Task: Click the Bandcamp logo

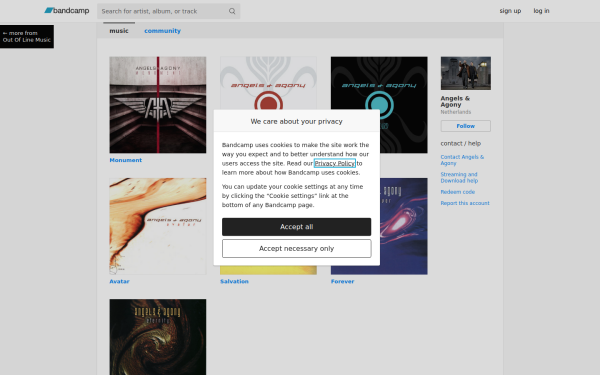Action: 67,11
